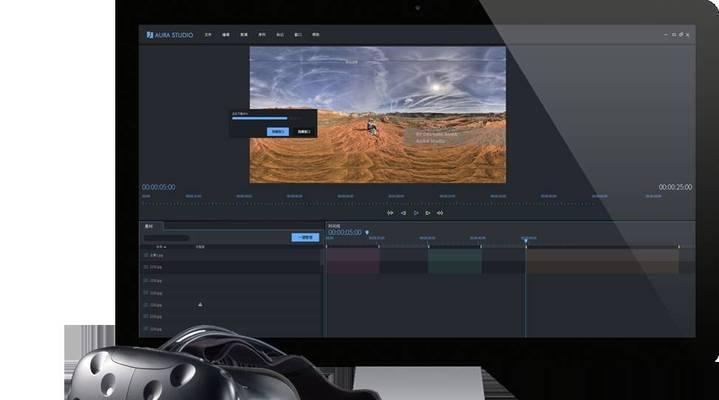Select the pink clip on the timeline
Screen dimensions: 719x400
tap(353, 260)
